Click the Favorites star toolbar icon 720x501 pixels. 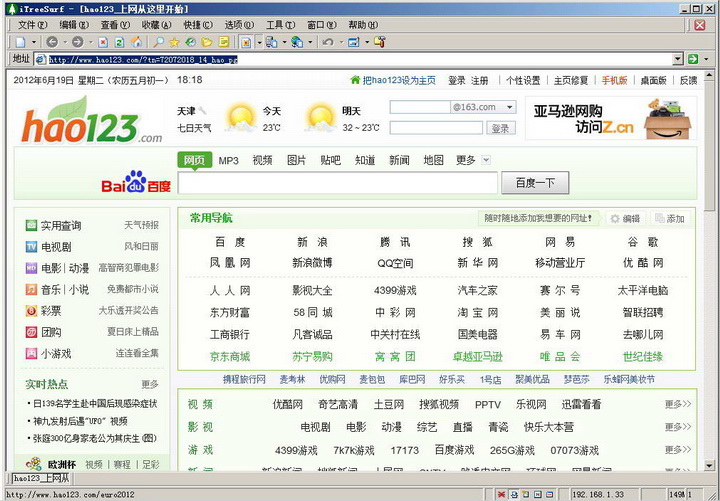point(174,42)
